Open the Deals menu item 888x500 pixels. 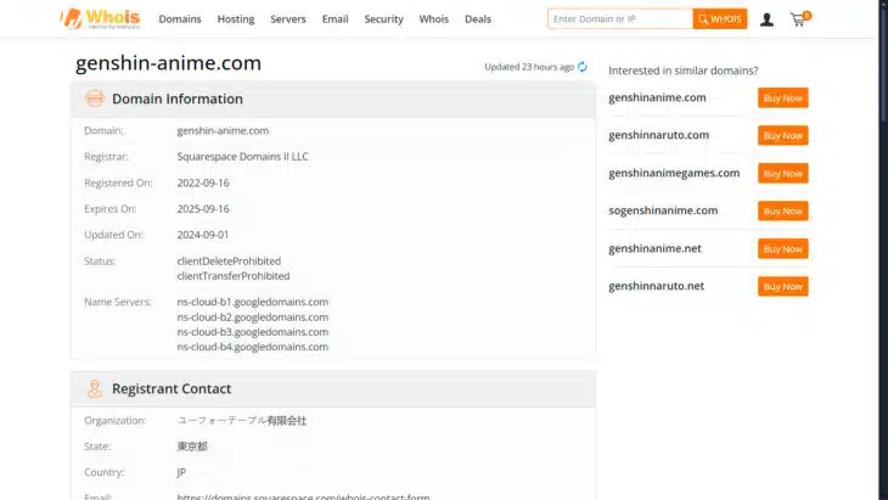(478, 19)
